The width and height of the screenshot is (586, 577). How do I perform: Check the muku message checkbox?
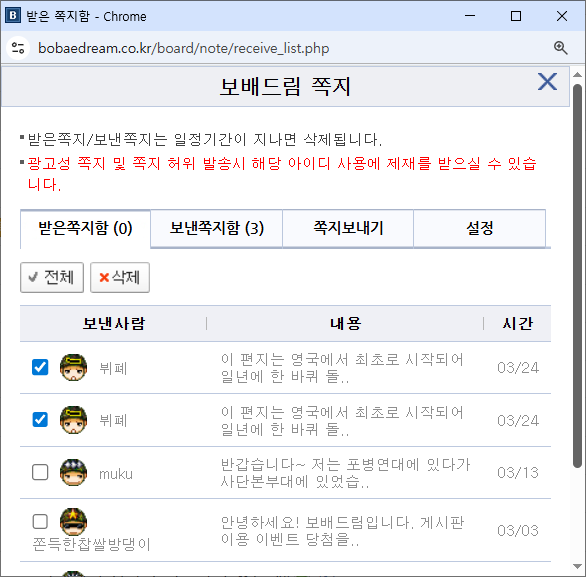40,472
